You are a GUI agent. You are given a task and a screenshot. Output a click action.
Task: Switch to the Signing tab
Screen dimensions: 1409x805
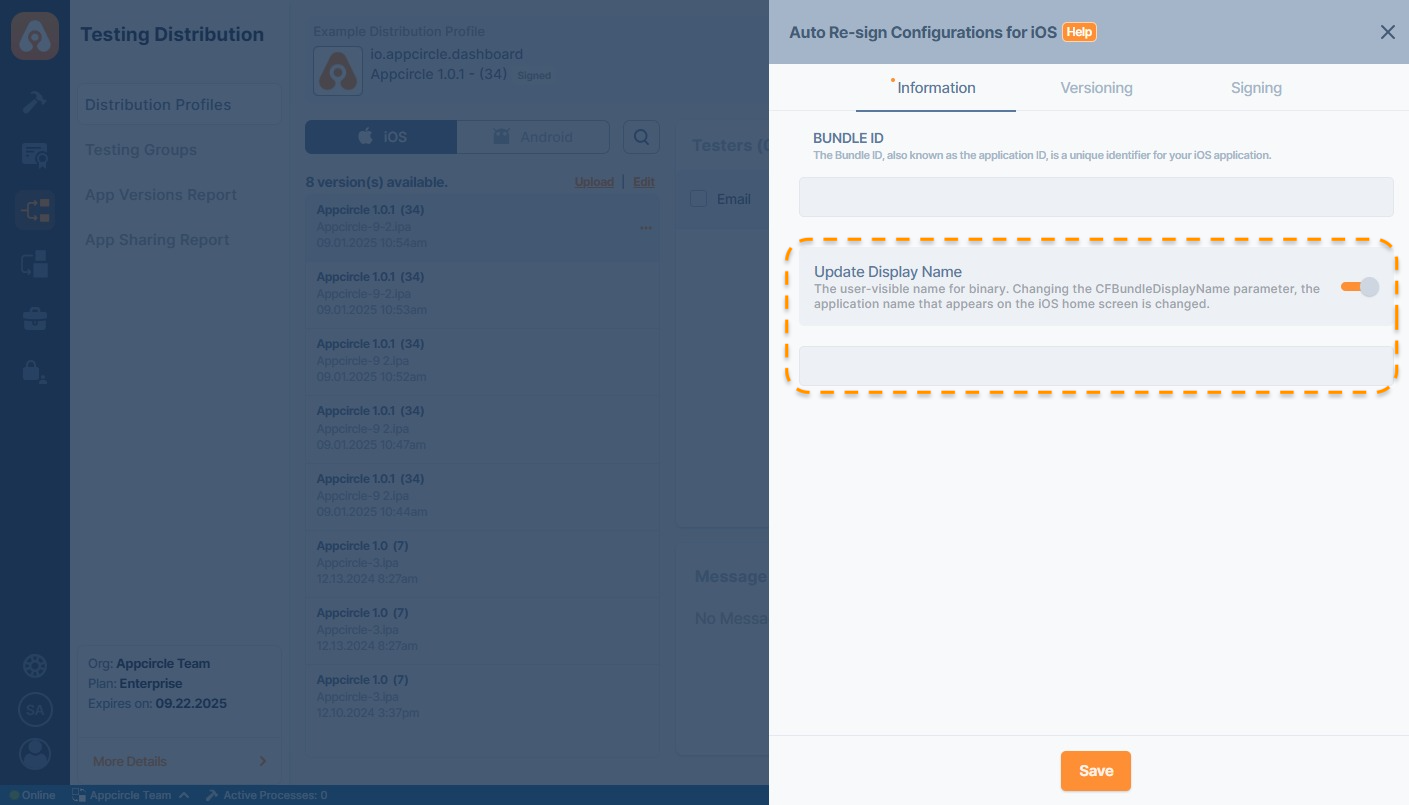1256,88
